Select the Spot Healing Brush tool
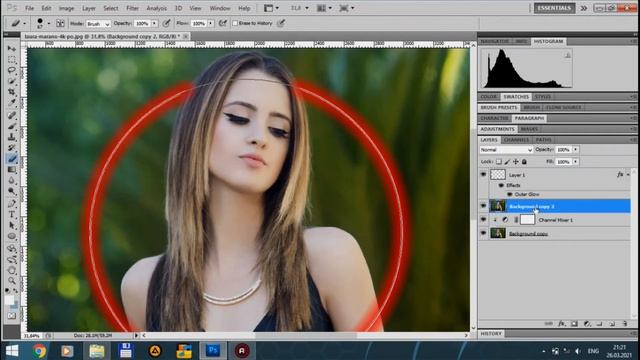 11,116
